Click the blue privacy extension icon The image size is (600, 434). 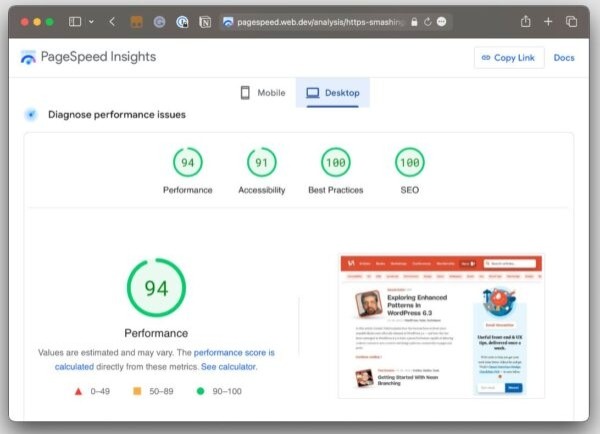coord(182,22)
